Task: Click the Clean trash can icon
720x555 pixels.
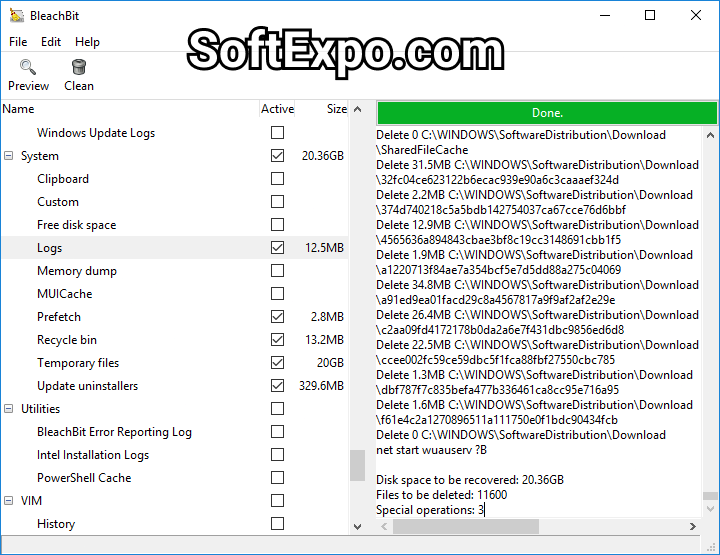Action: click(79, 67)
